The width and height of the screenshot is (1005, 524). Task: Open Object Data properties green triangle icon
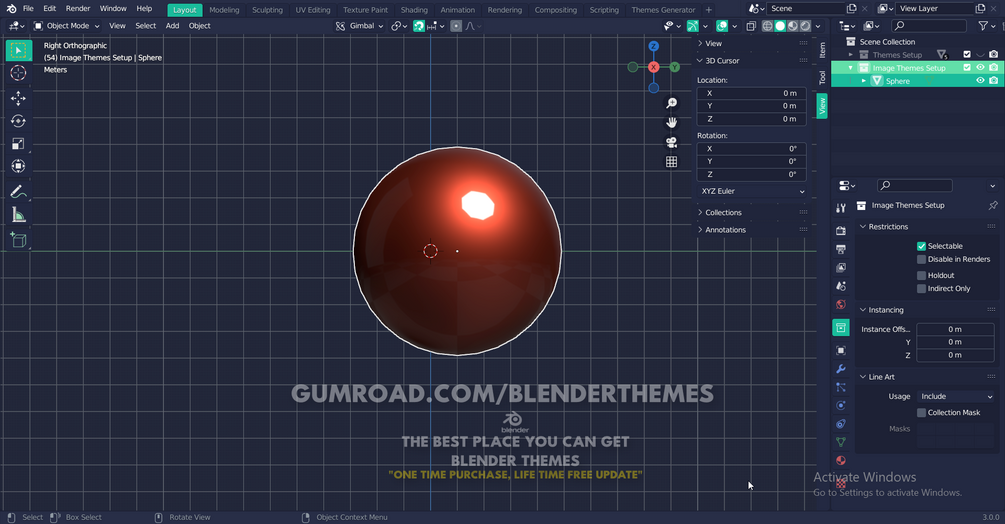coord(841,442)
